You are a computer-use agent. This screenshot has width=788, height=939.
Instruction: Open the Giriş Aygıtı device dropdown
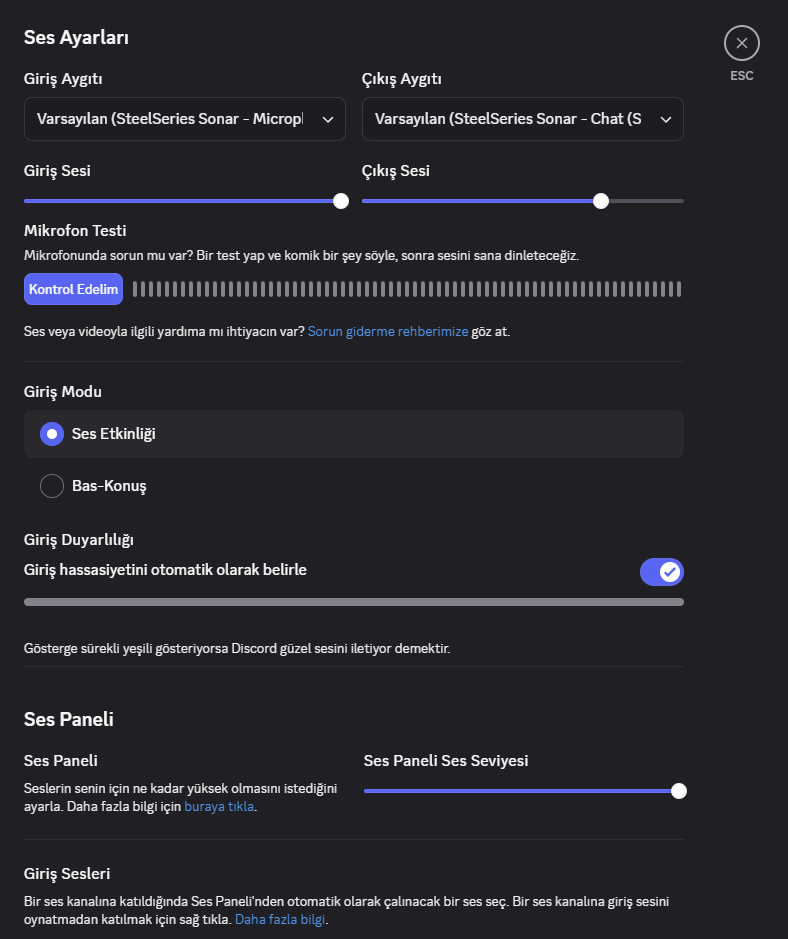tap(170, 119)
